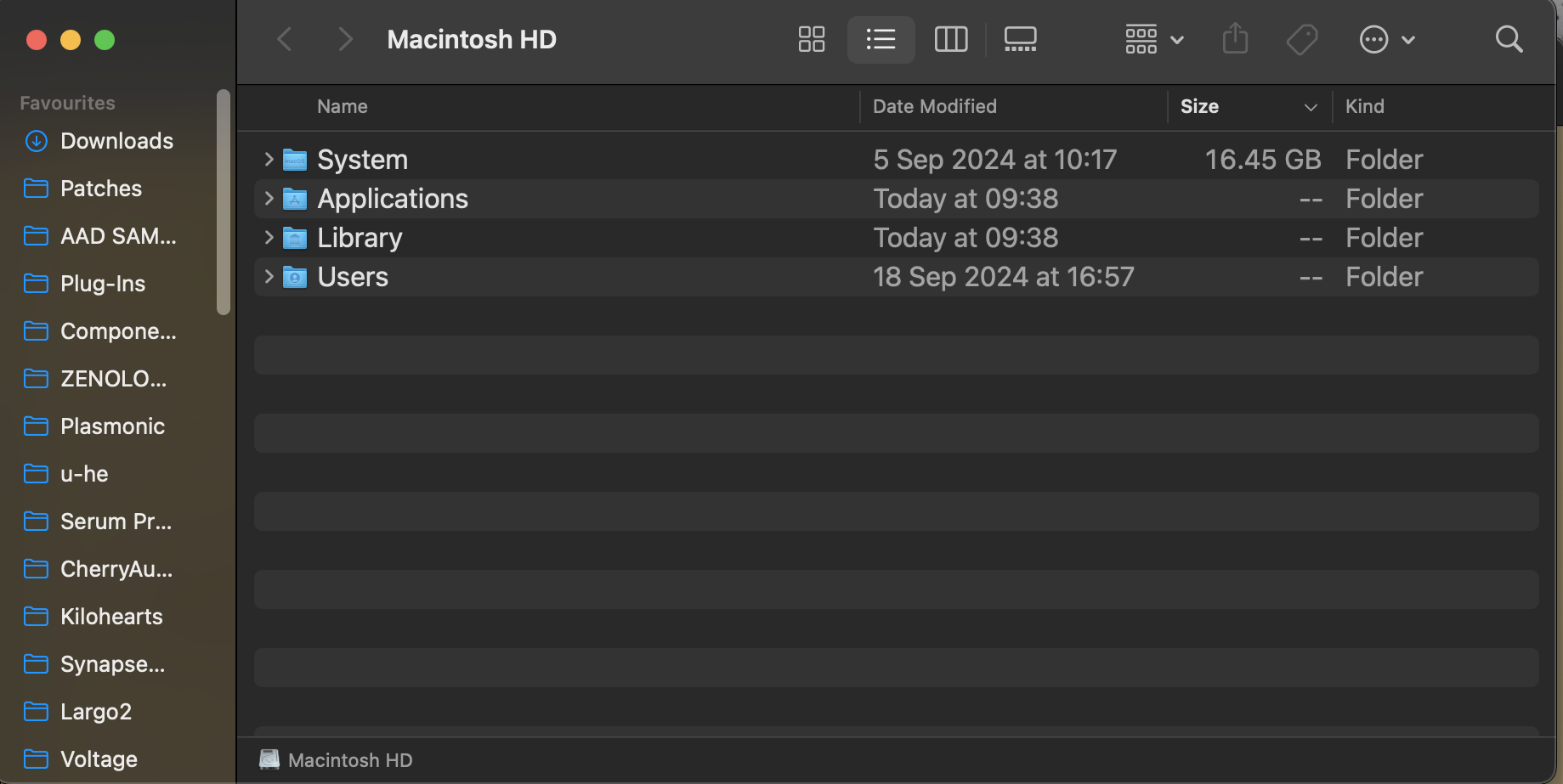Open Finder search

pyautogui.click(x=1509, y=39)
